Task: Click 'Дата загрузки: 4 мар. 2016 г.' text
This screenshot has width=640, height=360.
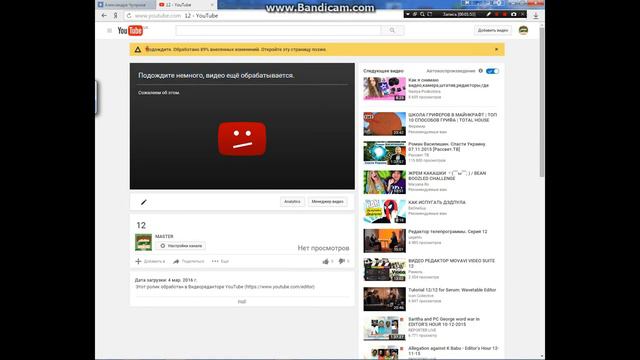Action: coord(166,280)
